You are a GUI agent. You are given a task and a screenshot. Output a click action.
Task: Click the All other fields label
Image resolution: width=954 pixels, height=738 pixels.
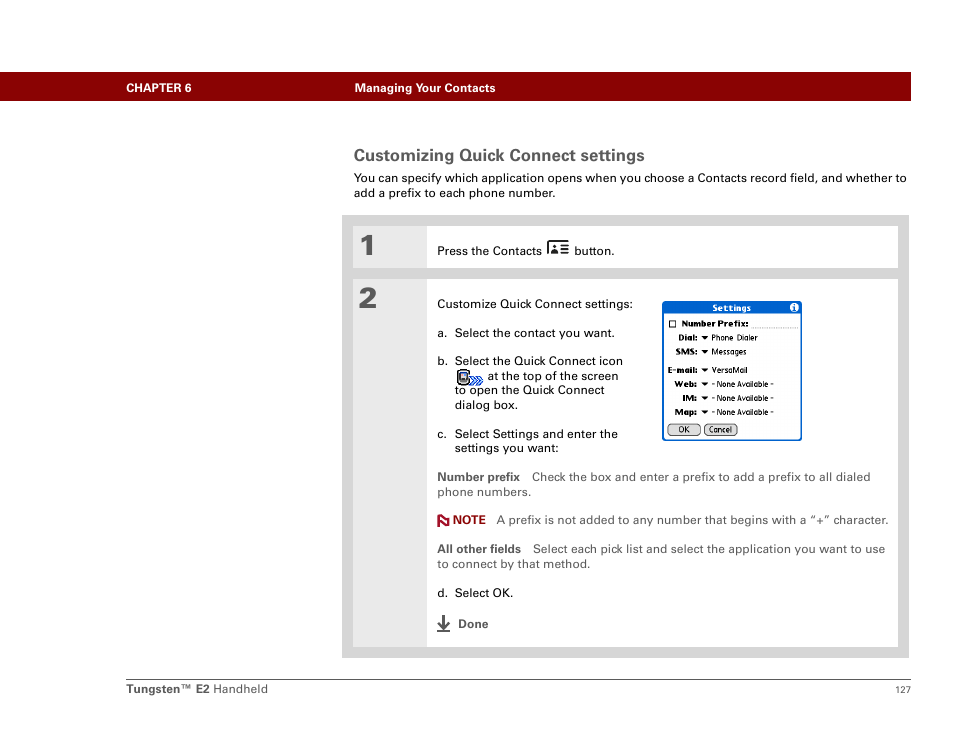tap(479, 549)
